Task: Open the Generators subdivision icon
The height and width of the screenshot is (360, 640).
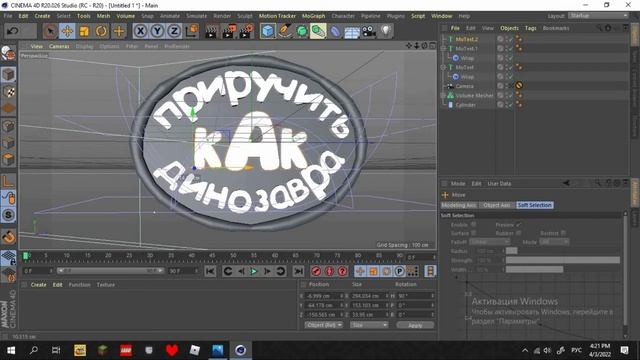Action: pyautogui.click(x=302, y=31)
